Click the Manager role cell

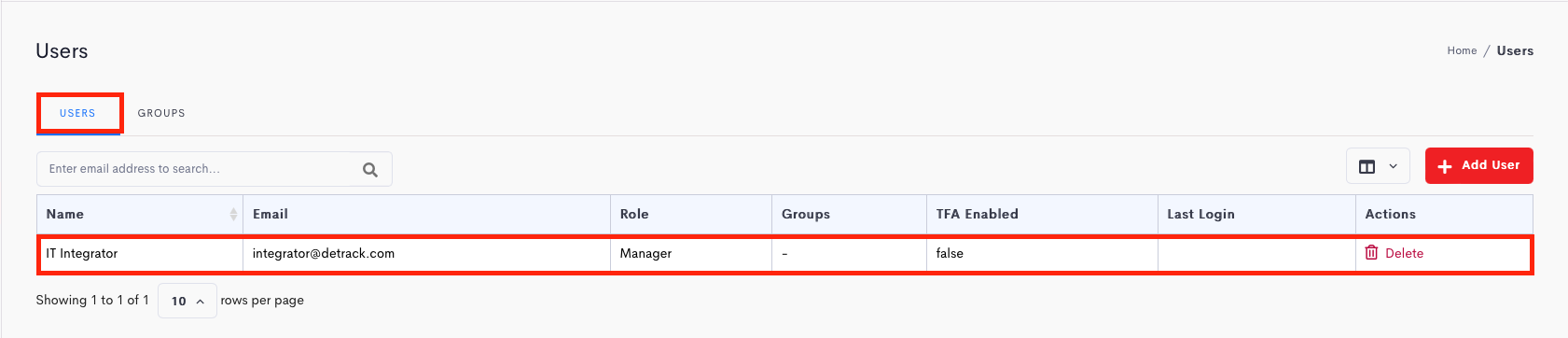691,253
